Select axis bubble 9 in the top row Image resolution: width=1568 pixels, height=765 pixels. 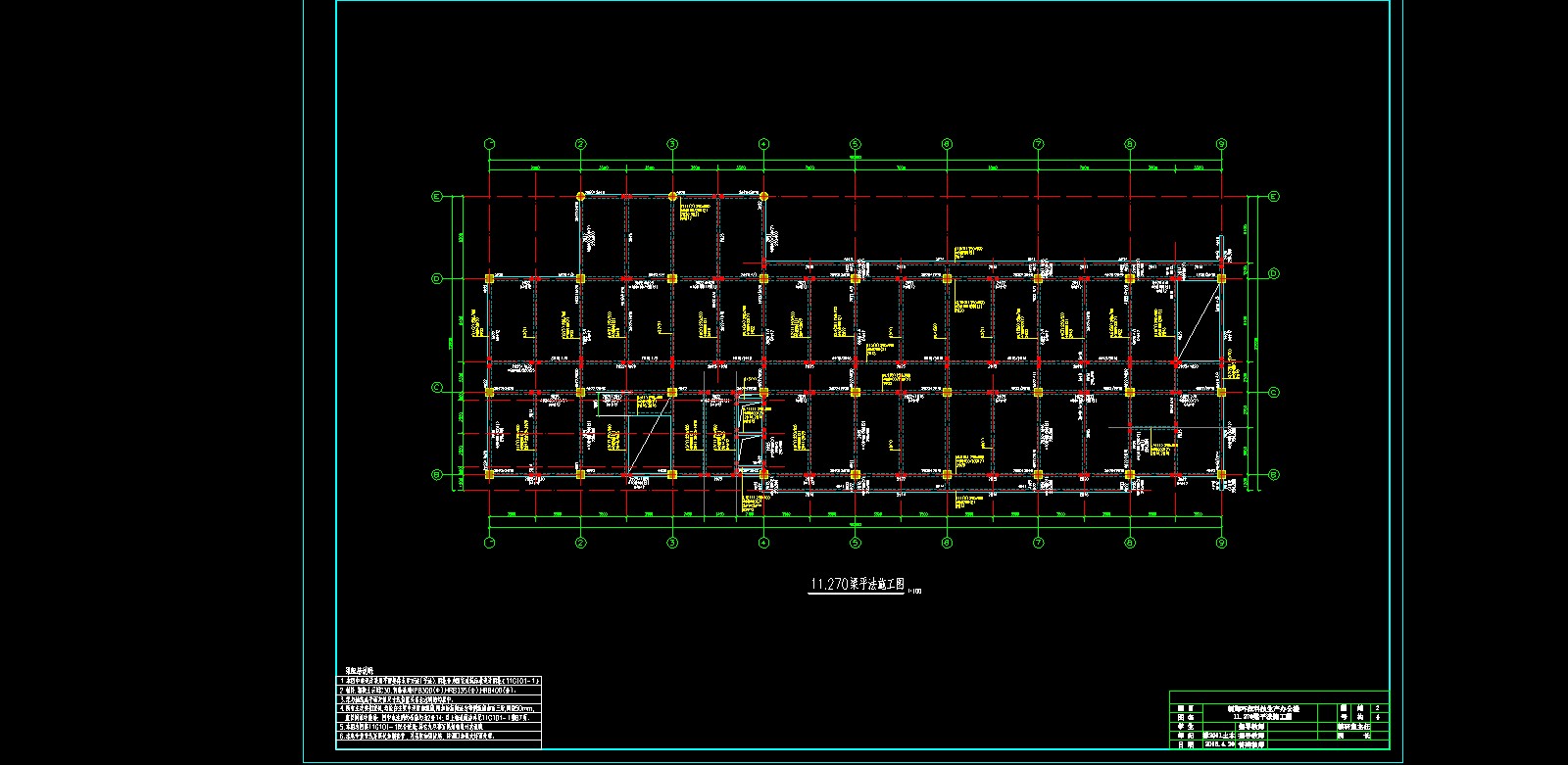click(1221, 144)
